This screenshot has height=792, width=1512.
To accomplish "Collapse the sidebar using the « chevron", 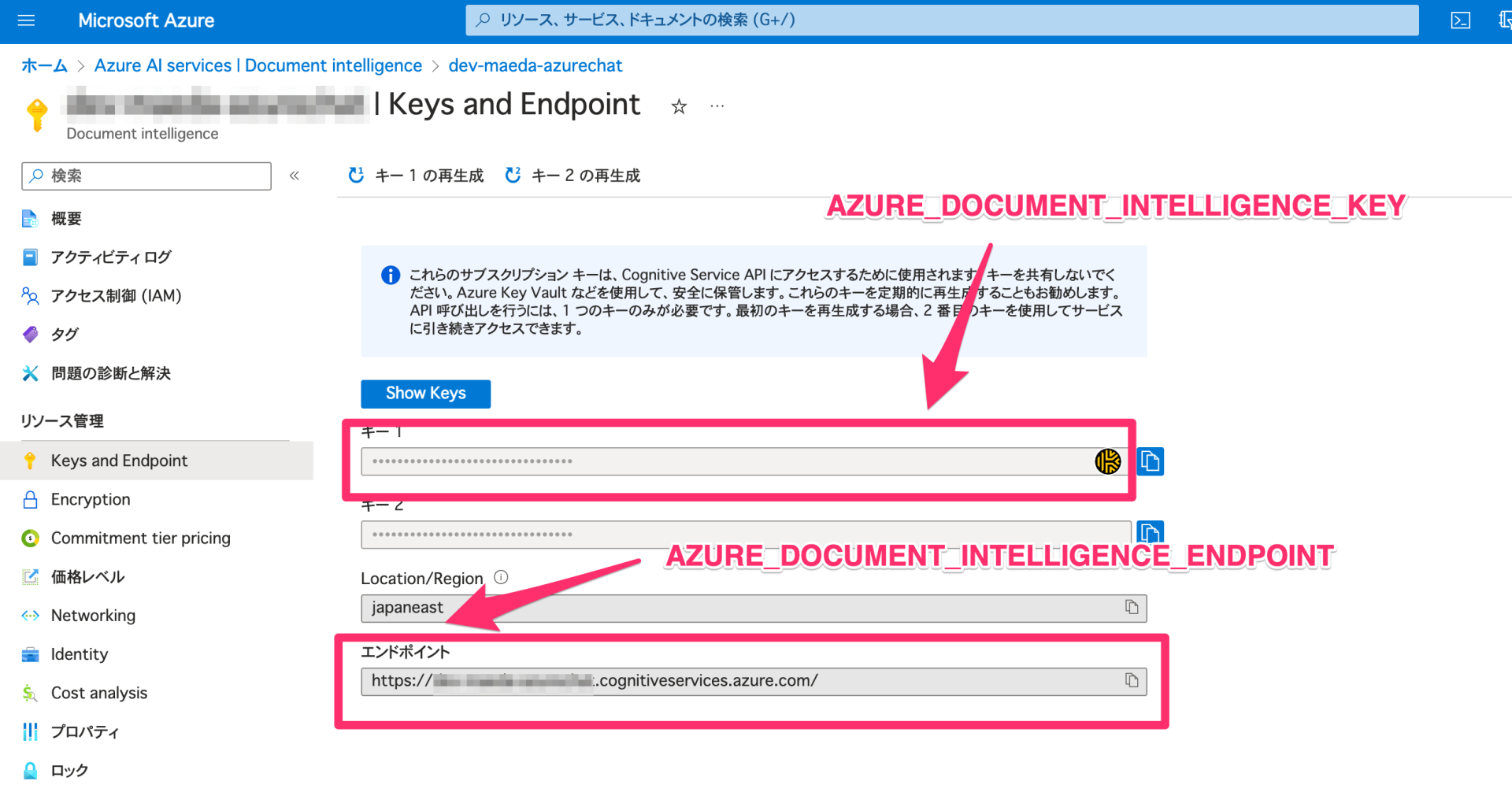I will [x=294, y=176].
